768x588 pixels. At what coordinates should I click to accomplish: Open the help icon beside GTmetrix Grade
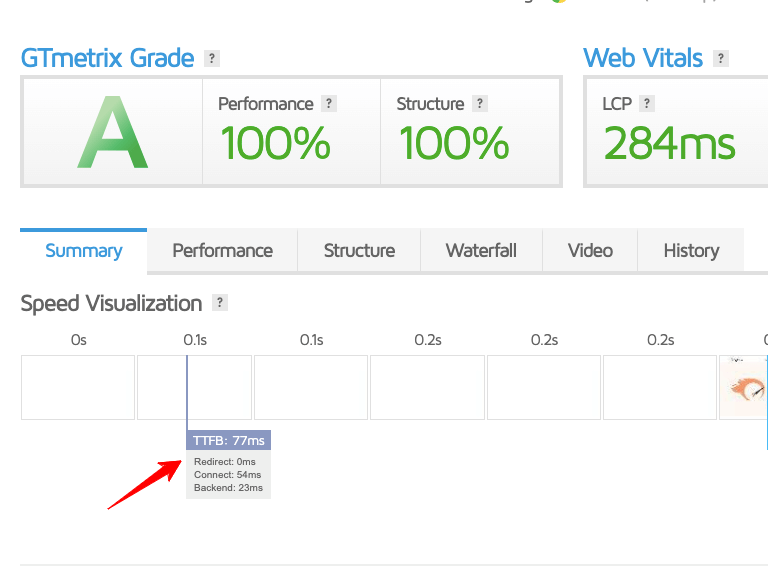[212, 58]
